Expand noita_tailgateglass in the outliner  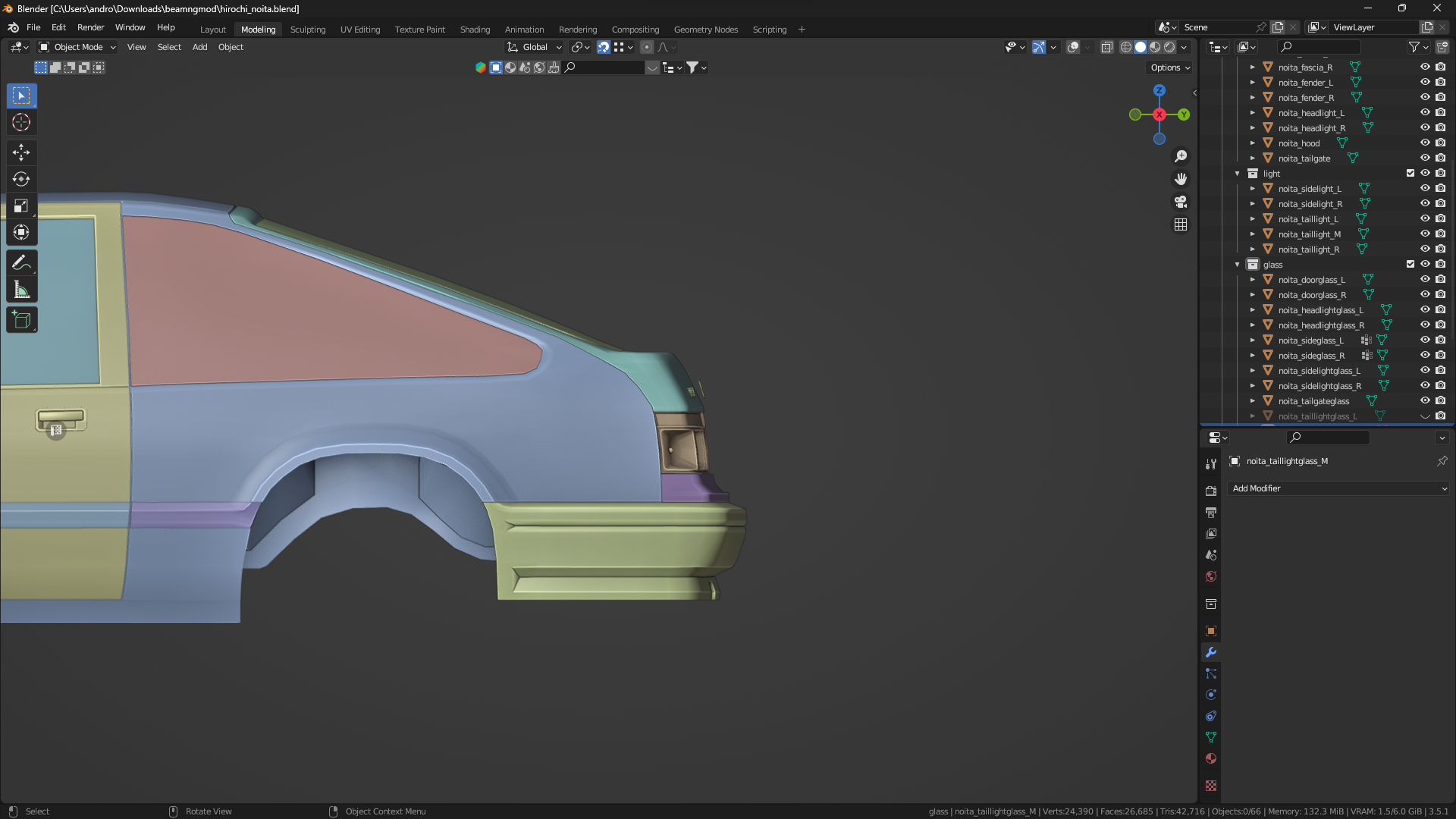click(x=1253, y=401)
